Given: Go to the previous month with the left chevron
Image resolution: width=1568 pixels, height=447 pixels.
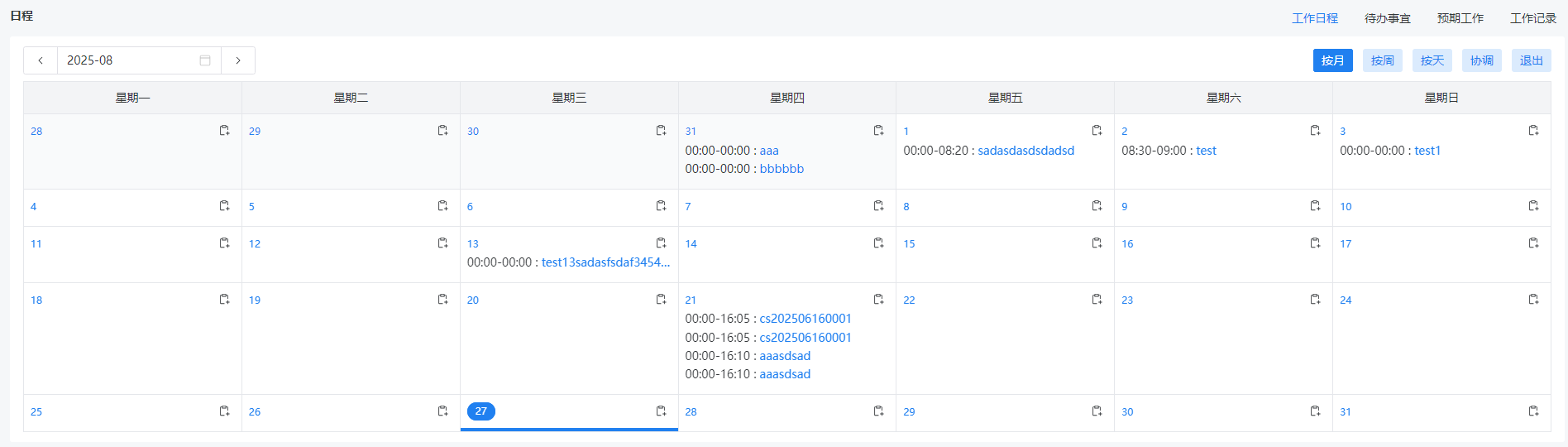Looking at the screenshot, I should (x=41, y=60).
